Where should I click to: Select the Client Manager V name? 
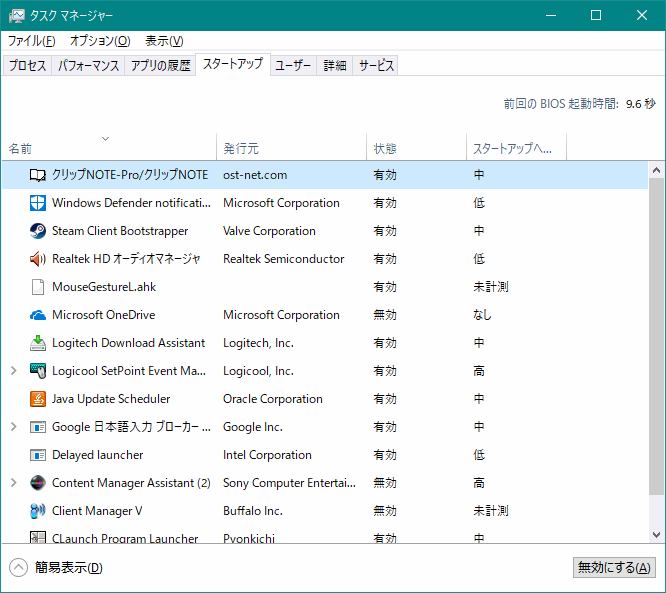pyautogui.click(x=97, y=511)
